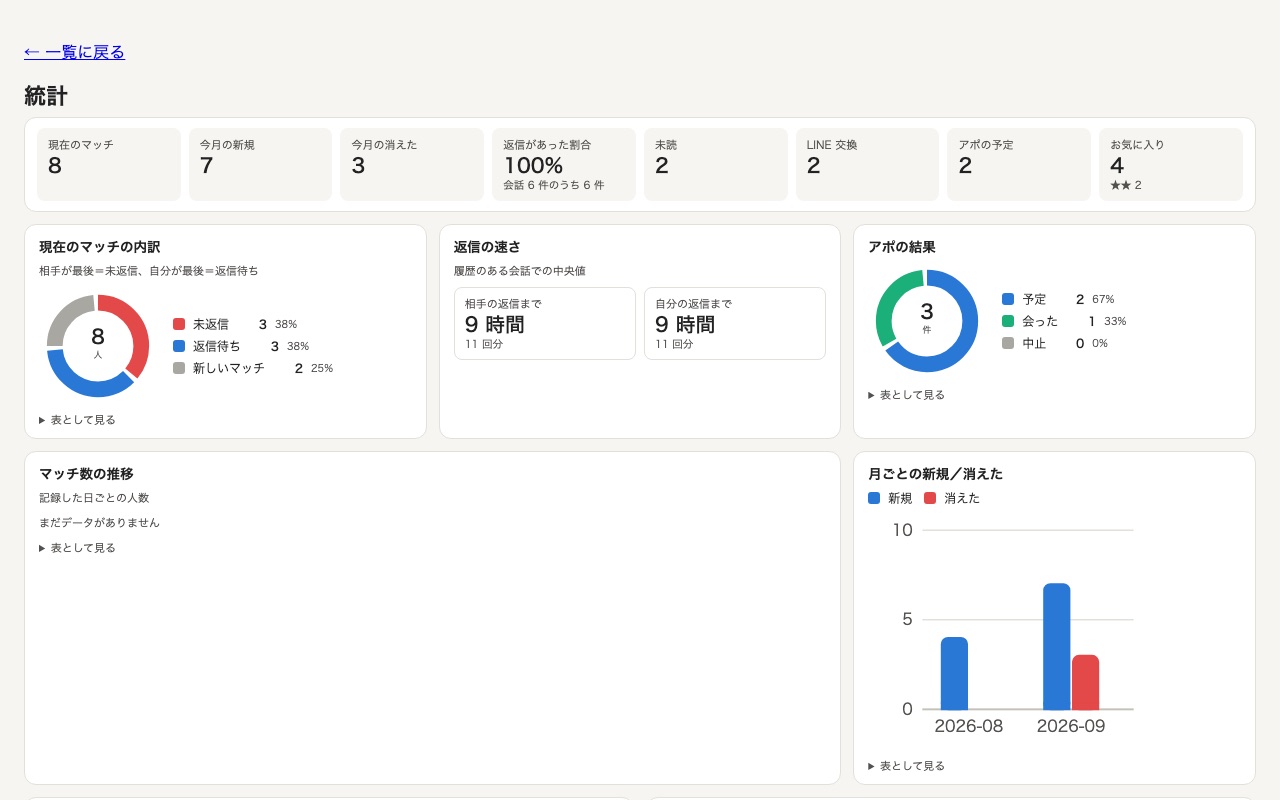
Task: Click the ★★ 2 rating under お気に入り
Action: [1126, 185]
